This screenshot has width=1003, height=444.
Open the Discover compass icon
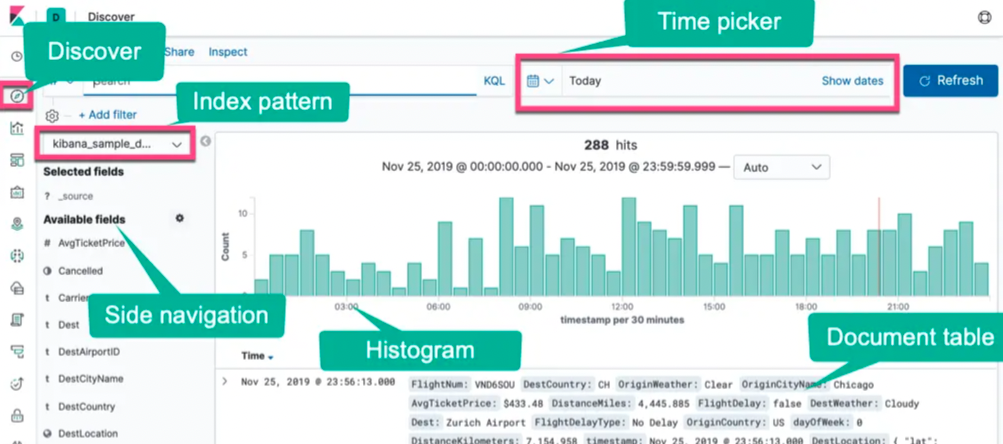tap(17, 97)
